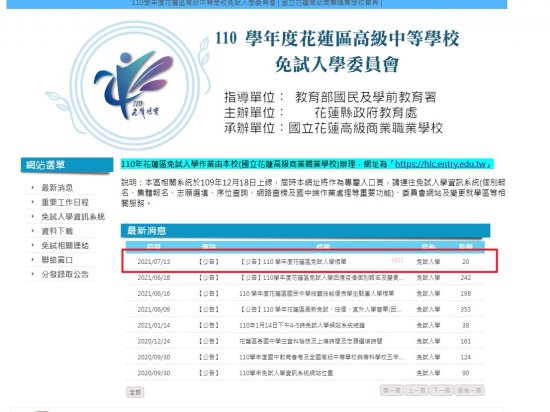Image resolution: width=550 pixels, height=412 pixels.
Task: Click the 第一頁 pagination button
Action: 392,390
